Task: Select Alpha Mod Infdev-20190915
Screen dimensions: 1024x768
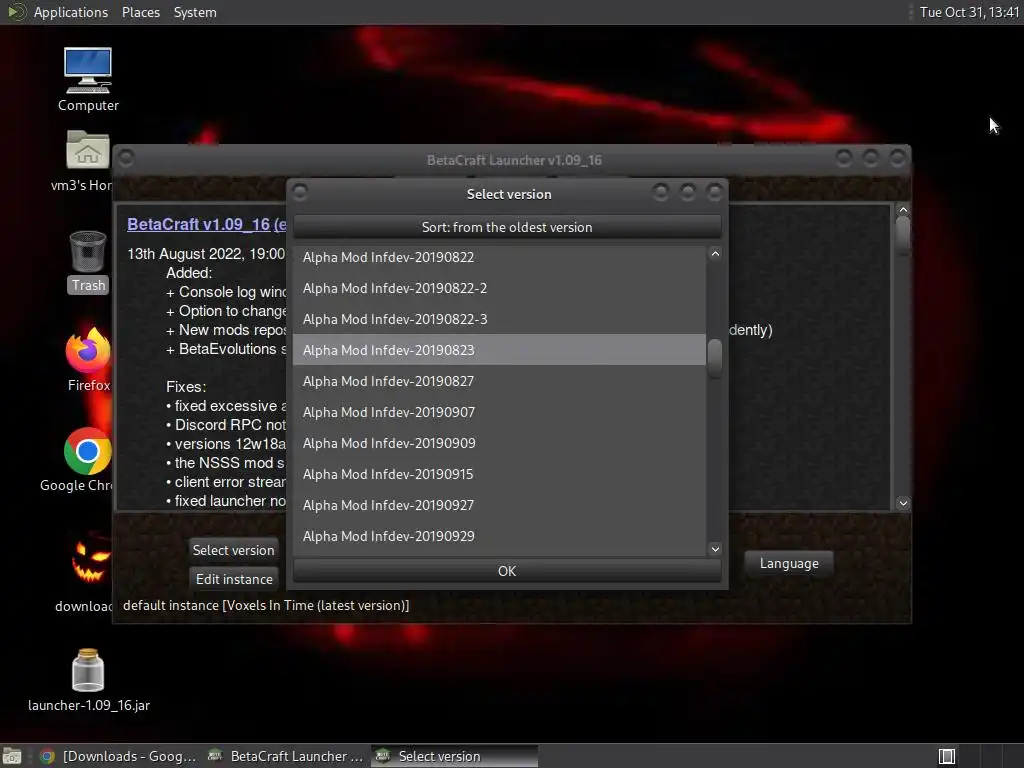Action: coord(500,474)
